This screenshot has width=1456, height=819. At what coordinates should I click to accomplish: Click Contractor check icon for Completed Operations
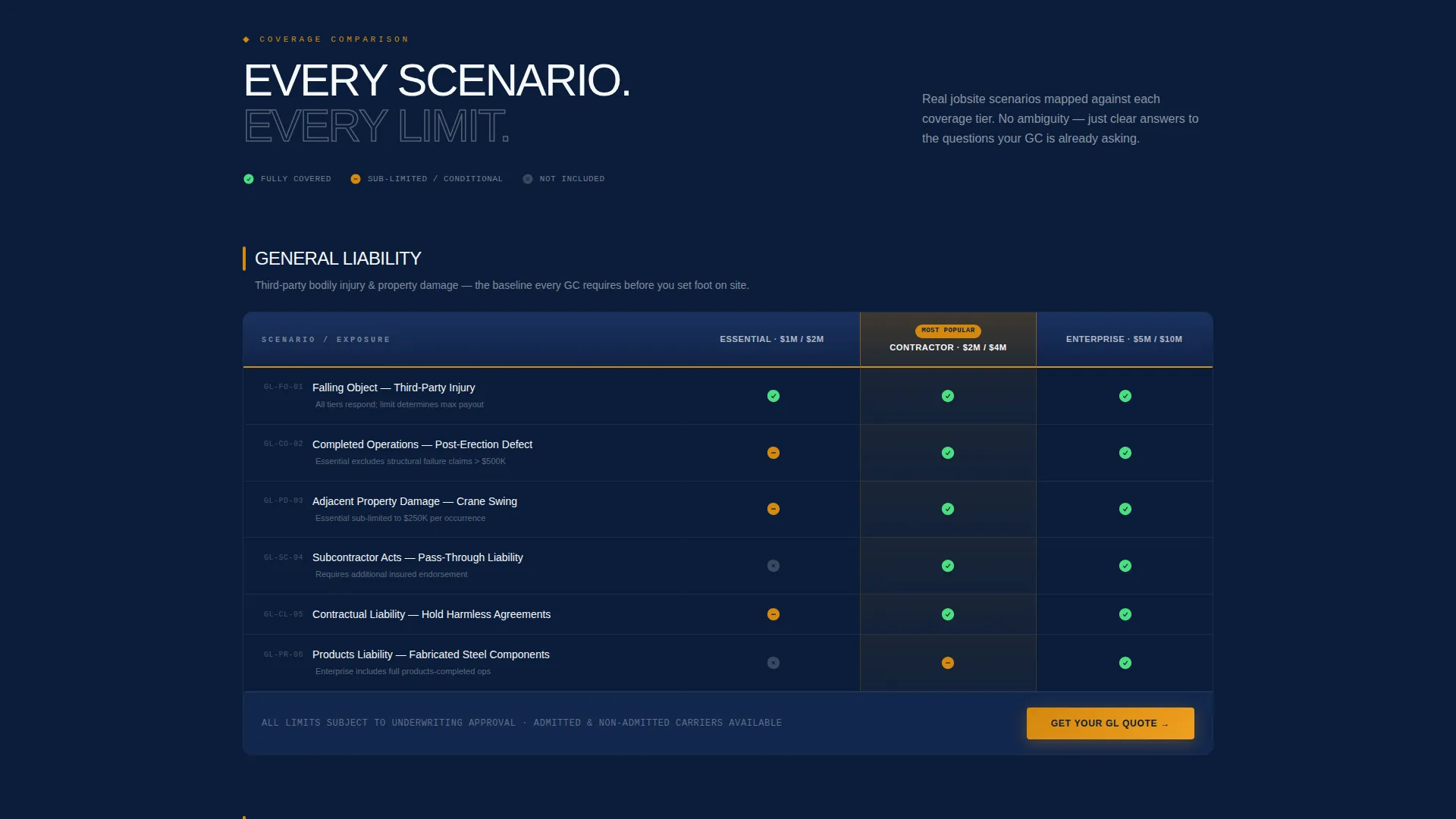(947, 453)
